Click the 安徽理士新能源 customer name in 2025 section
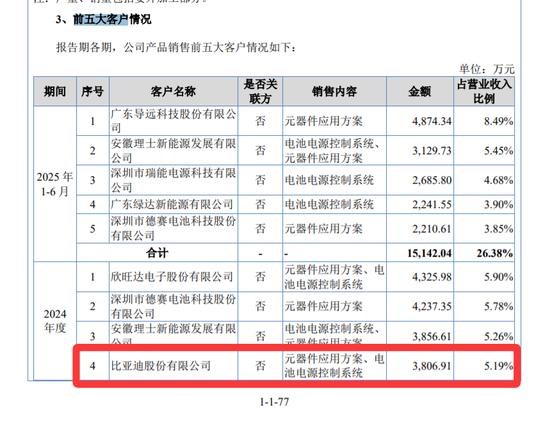Viewport: 550px width, 429px height. coord(173,150)
